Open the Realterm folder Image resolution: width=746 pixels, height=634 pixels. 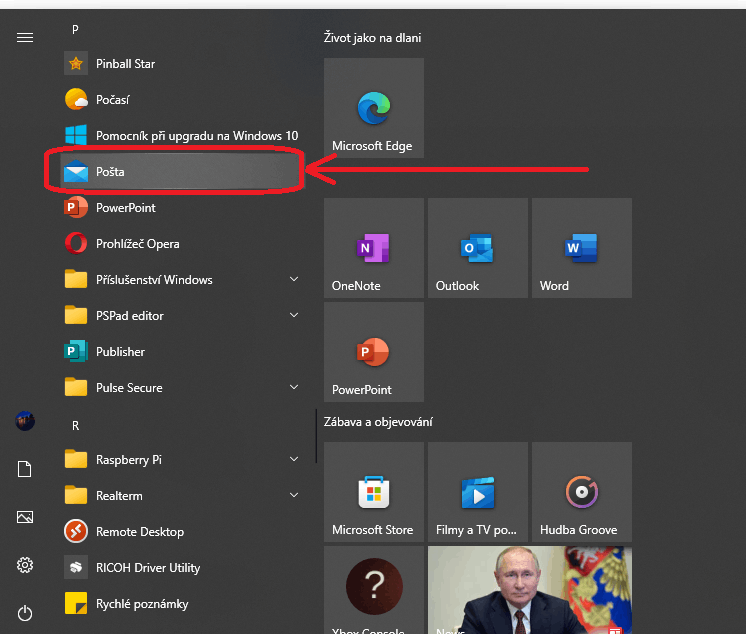(x=181, y=496)
